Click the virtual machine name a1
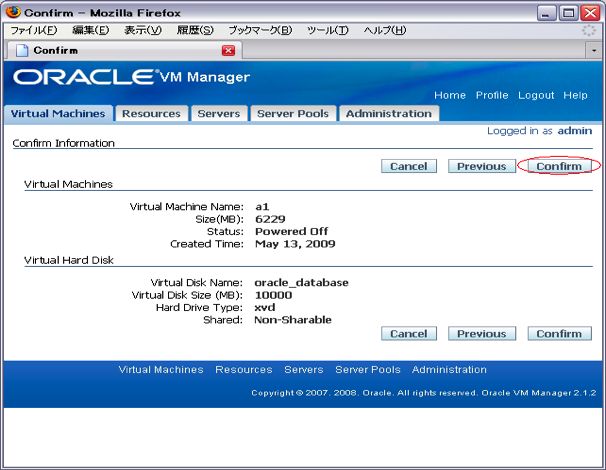606x470 pixels. click(x=262, y=207)
